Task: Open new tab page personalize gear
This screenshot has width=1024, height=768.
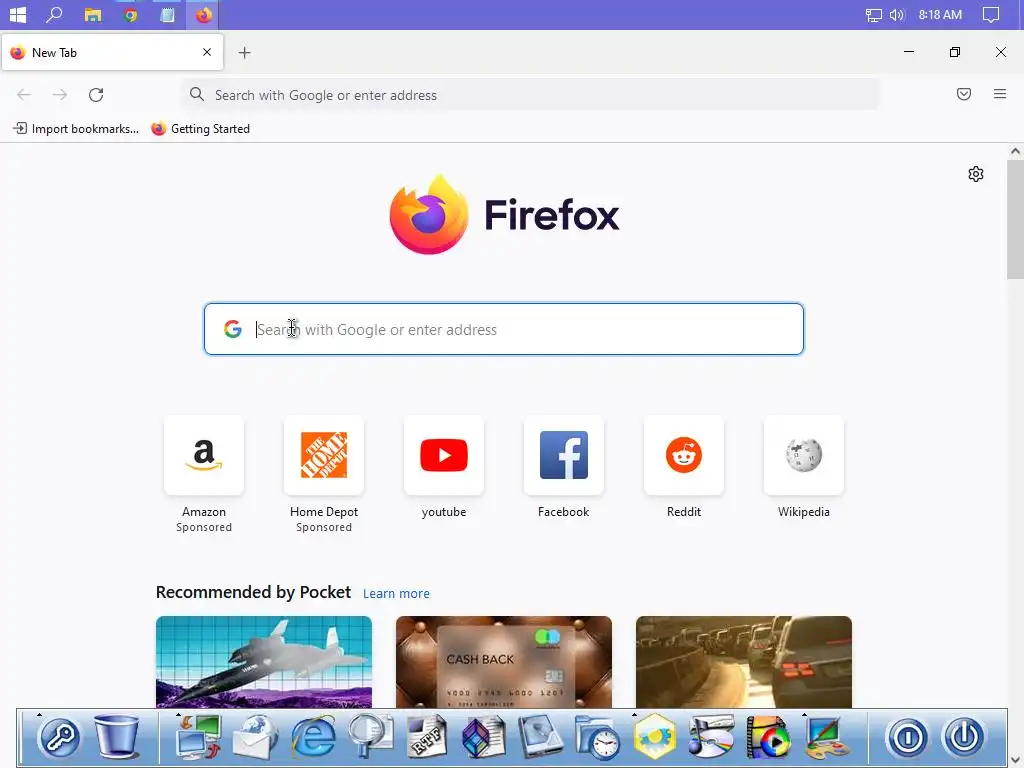Action: pyautogui.click(x=976, y=174)
